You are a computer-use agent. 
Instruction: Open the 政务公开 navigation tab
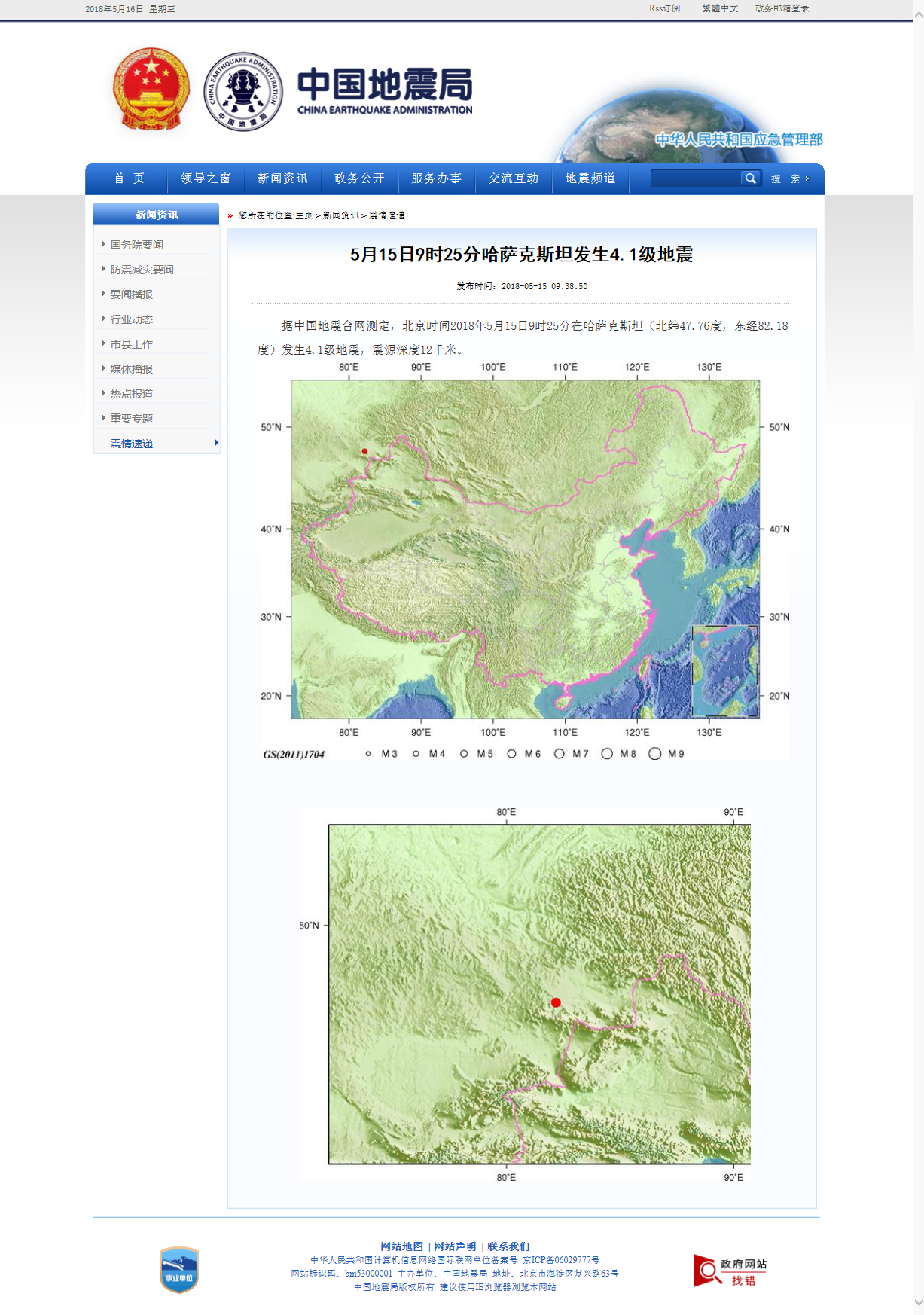[x=359, y=178]
